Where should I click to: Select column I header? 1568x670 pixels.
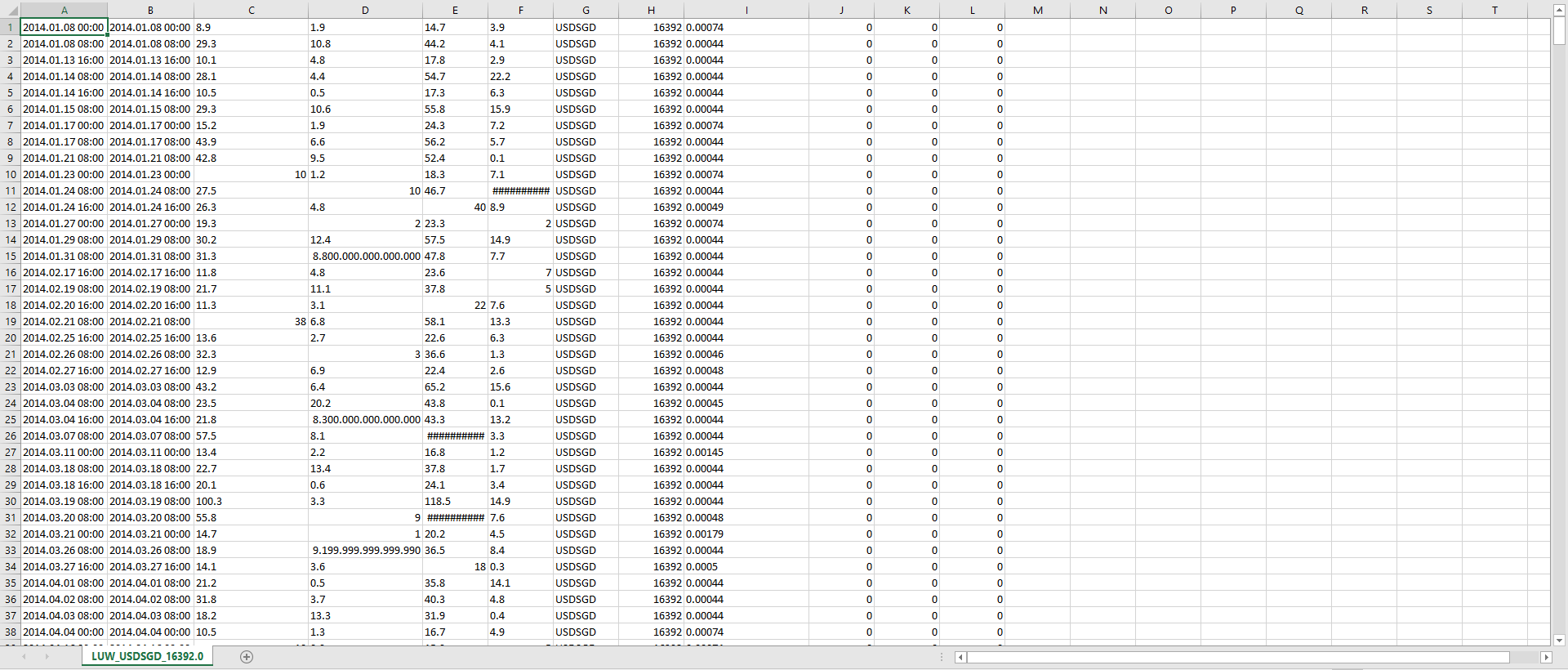[x=746, y=11]
